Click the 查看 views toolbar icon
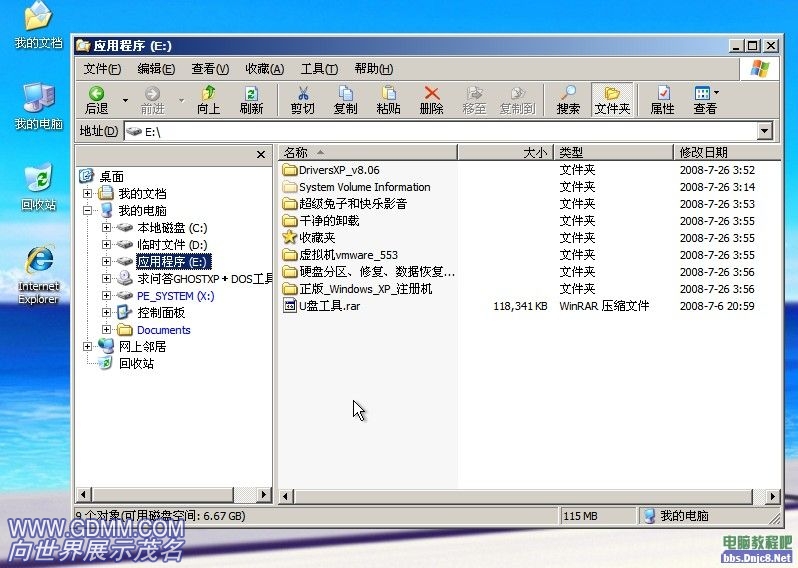Screen dimensions: 798x568 tap(702, 93)
